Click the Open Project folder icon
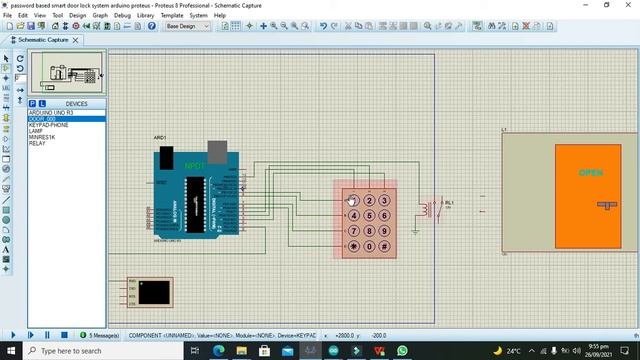640x360 pixels. tap(20, 26)
